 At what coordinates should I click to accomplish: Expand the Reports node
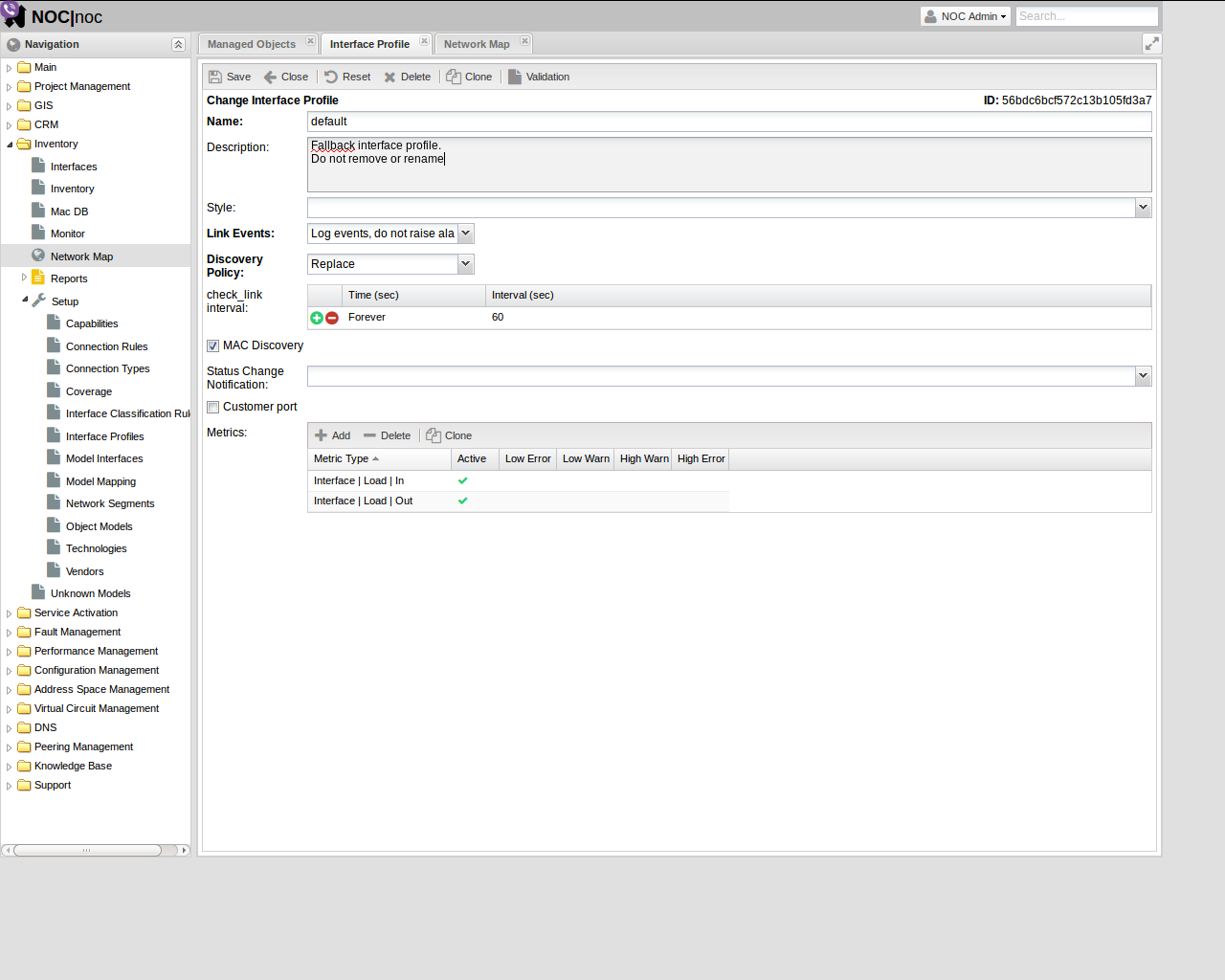coord(25,278)
